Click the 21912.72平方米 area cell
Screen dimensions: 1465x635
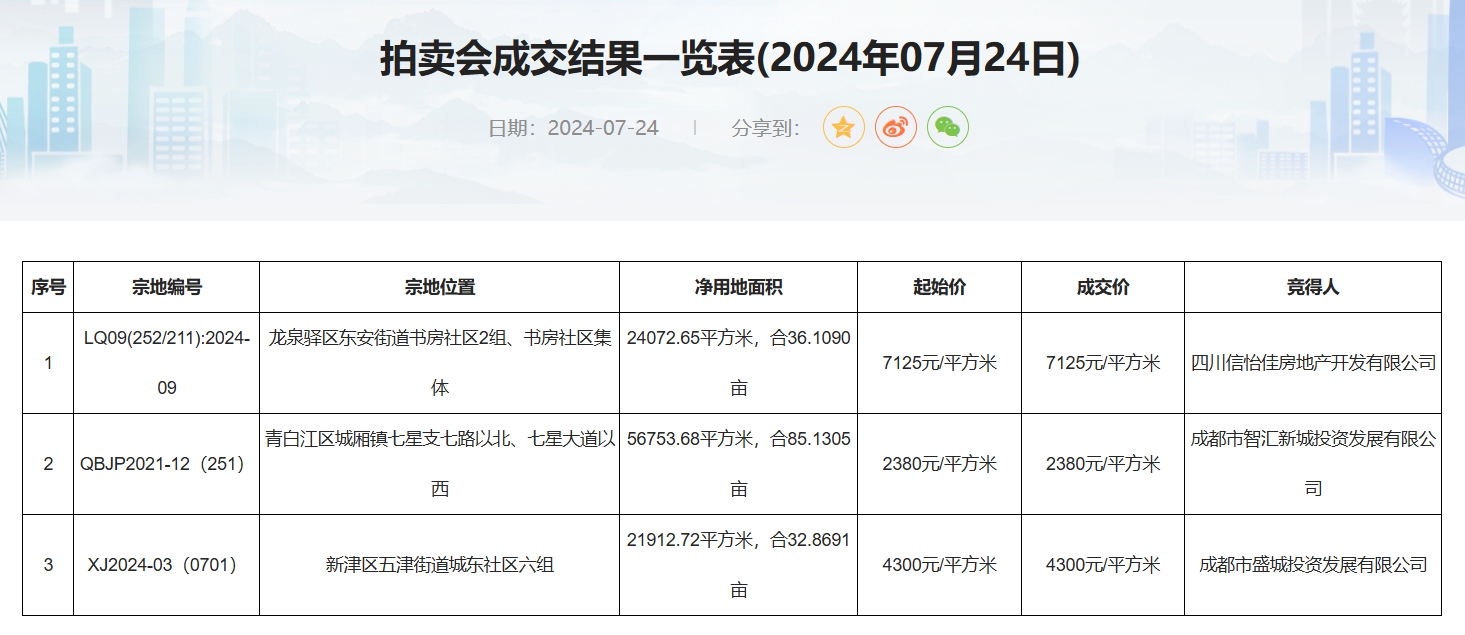(x=739, y=565)
